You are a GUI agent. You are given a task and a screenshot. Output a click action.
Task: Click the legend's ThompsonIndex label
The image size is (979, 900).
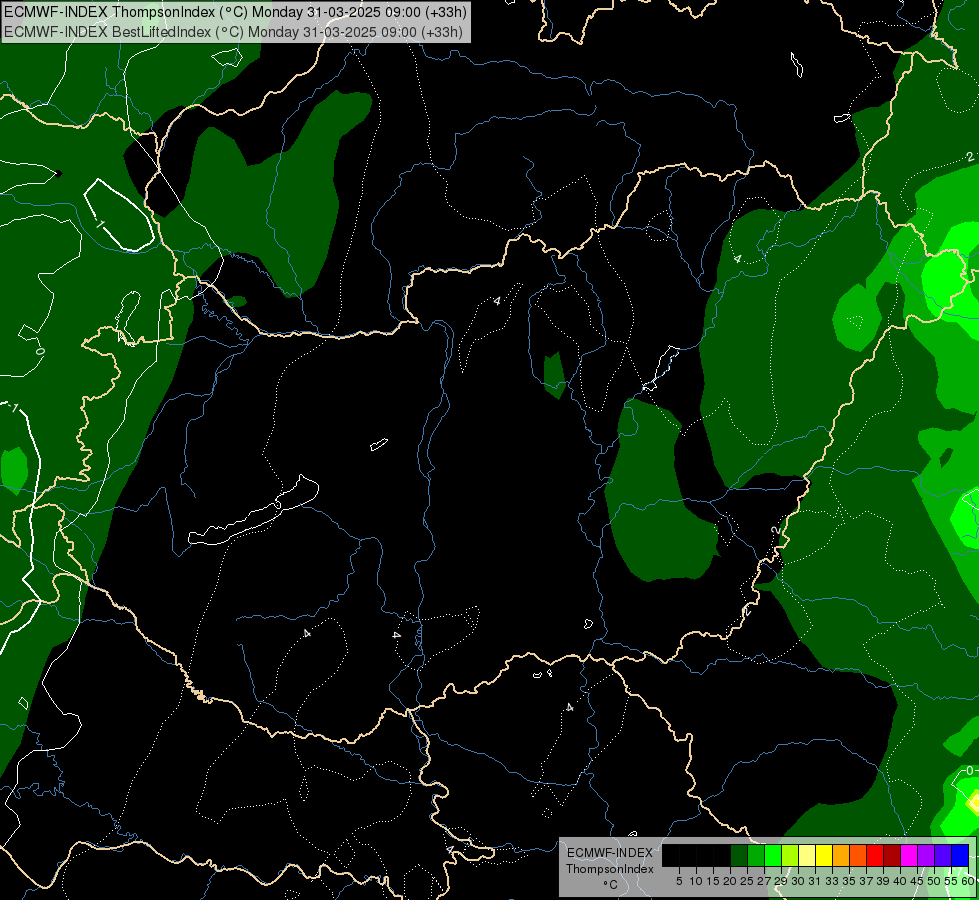[609, 869]
